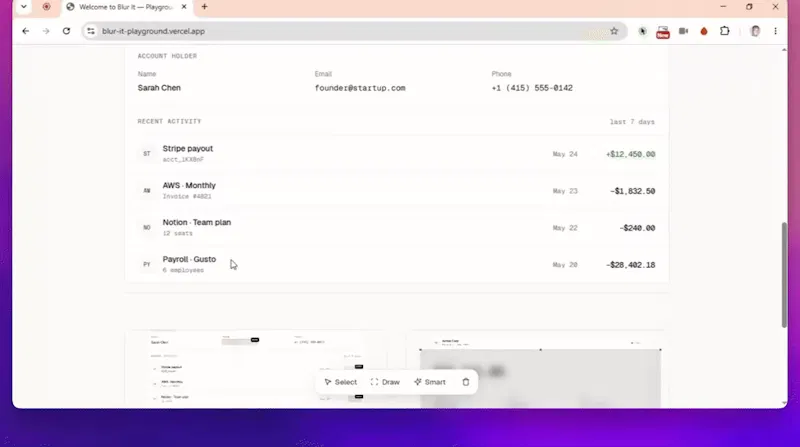The height and width of the screenshot is (447, 800).
Task: Open the left preview thumbnail image
Action: coord(257,368)
